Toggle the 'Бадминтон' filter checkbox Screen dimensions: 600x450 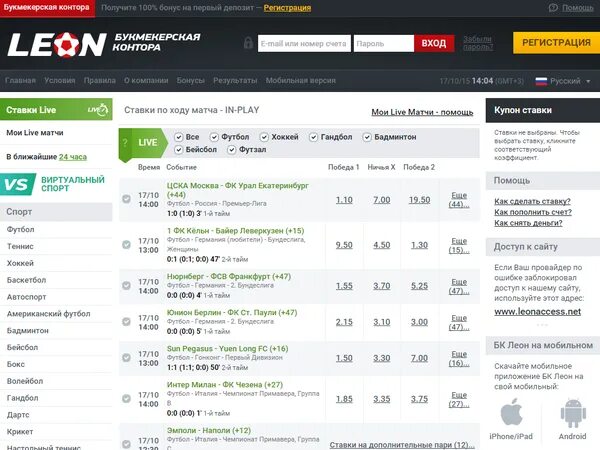point(367,137)
